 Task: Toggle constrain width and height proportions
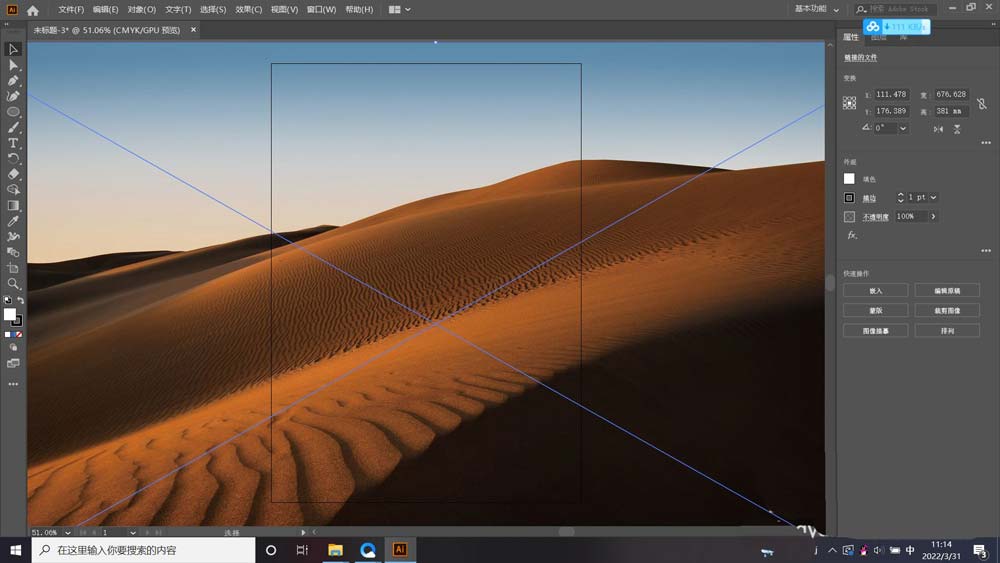982,103
